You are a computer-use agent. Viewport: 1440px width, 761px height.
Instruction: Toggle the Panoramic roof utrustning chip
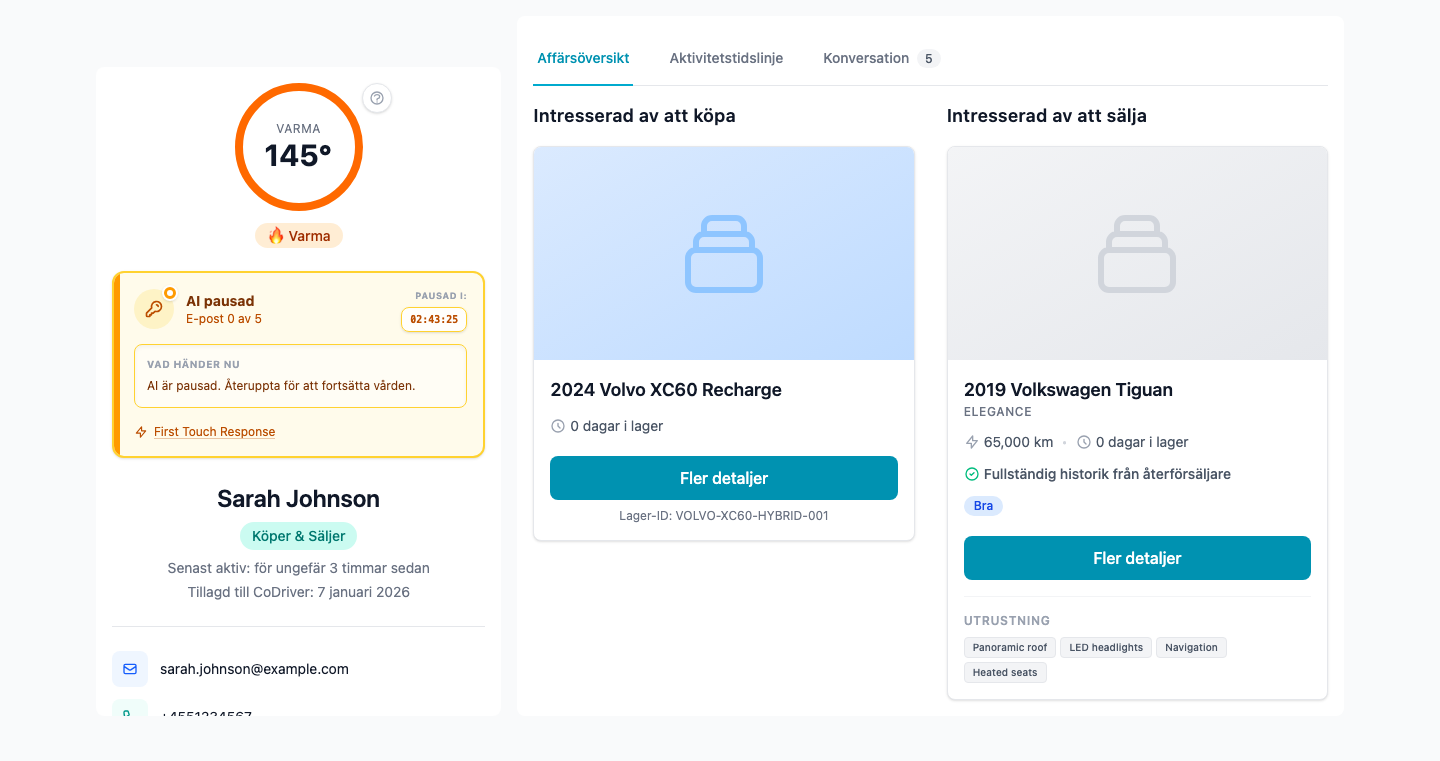point(1009,647)
